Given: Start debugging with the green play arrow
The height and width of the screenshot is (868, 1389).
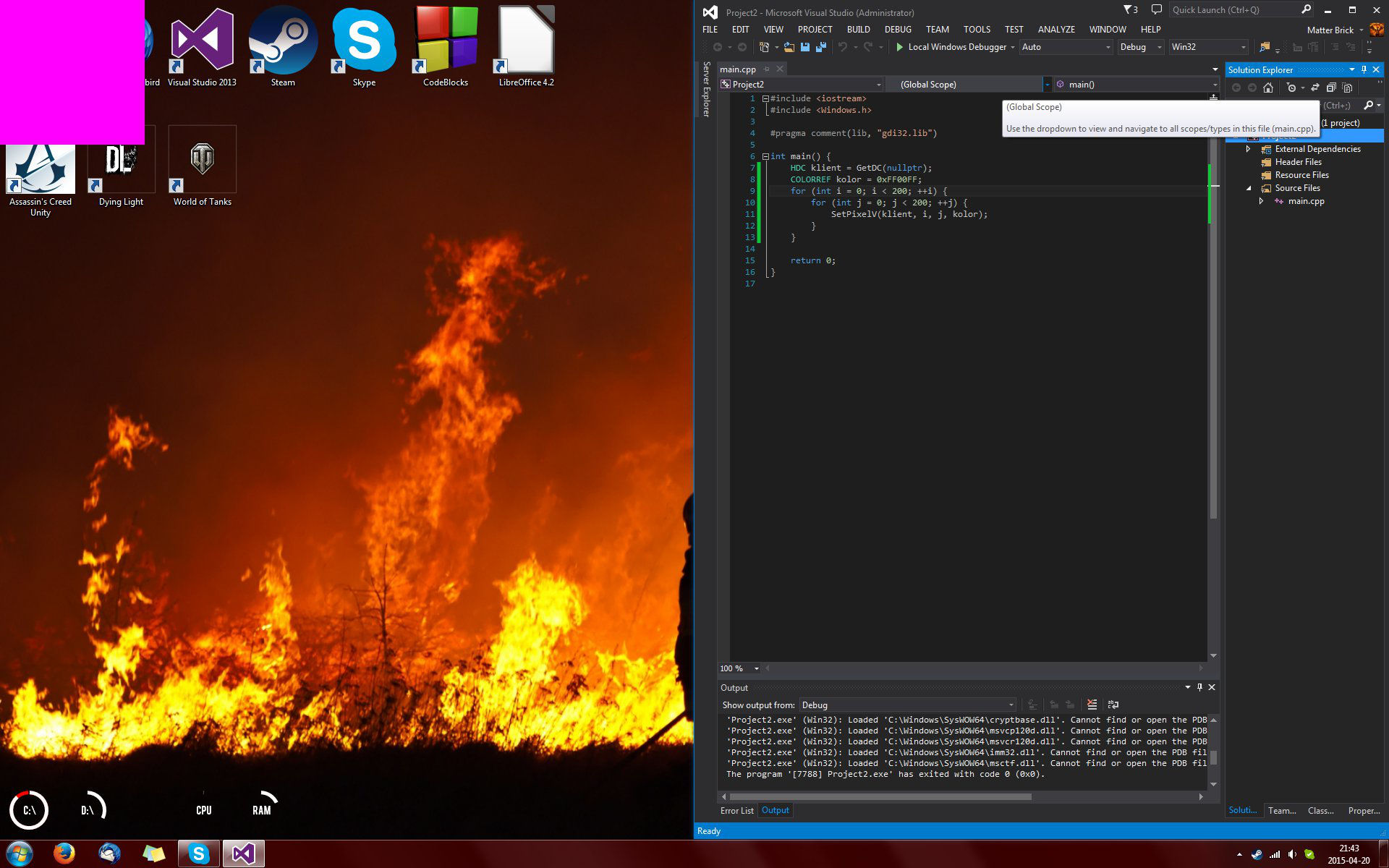Looking at the screenshot, I should (x=899, y=47).
